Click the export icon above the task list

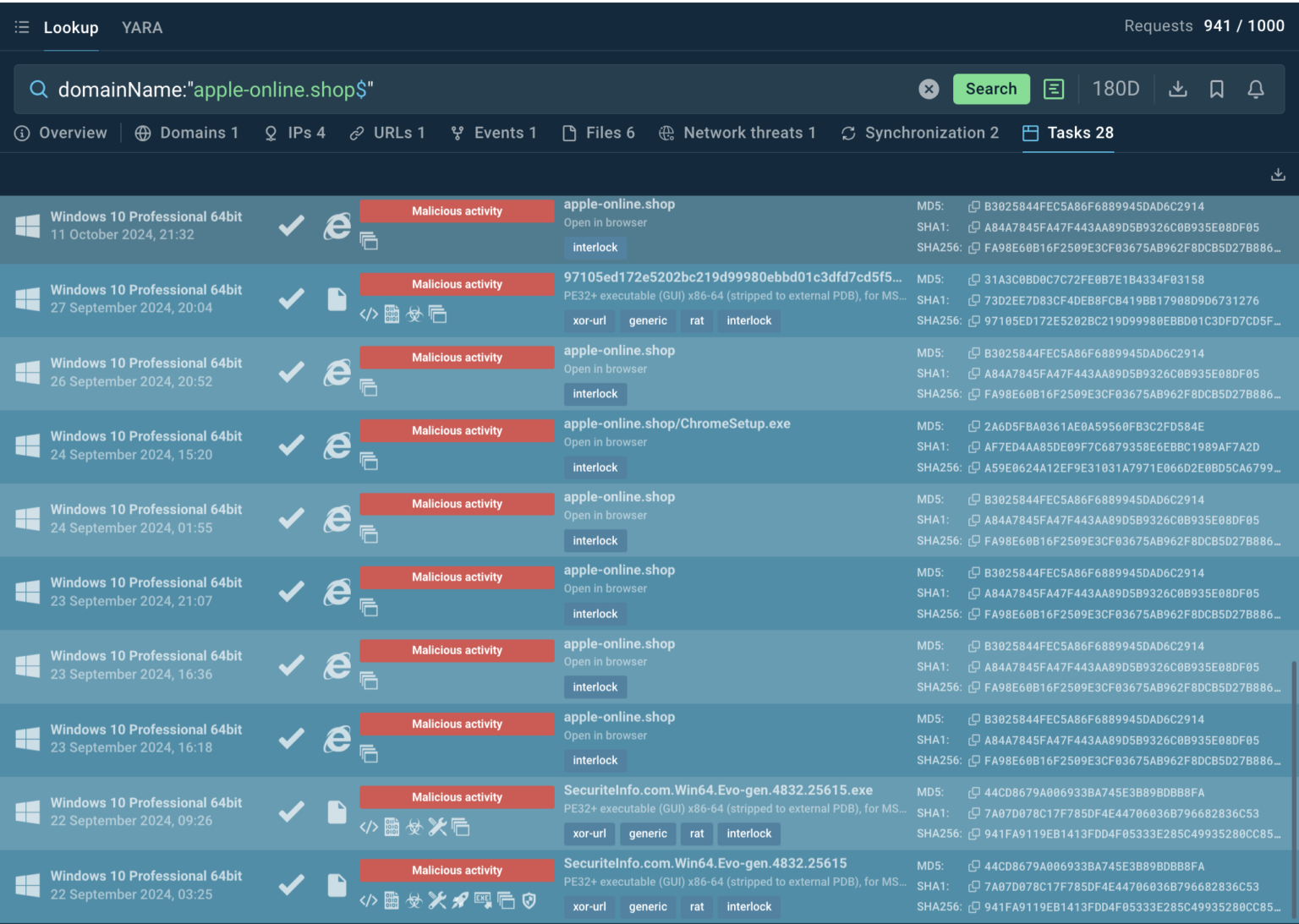[1278, 174]
